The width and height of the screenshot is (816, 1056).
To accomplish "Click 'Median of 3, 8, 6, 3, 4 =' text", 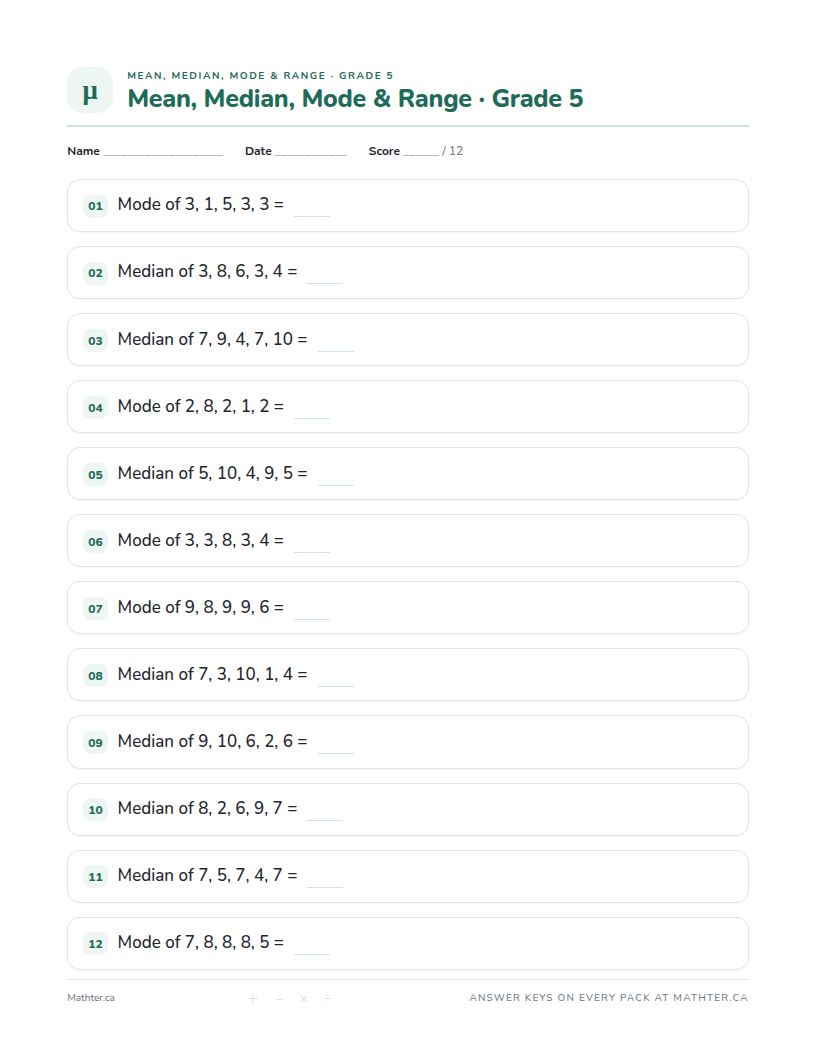I will [x=207, y=271].
